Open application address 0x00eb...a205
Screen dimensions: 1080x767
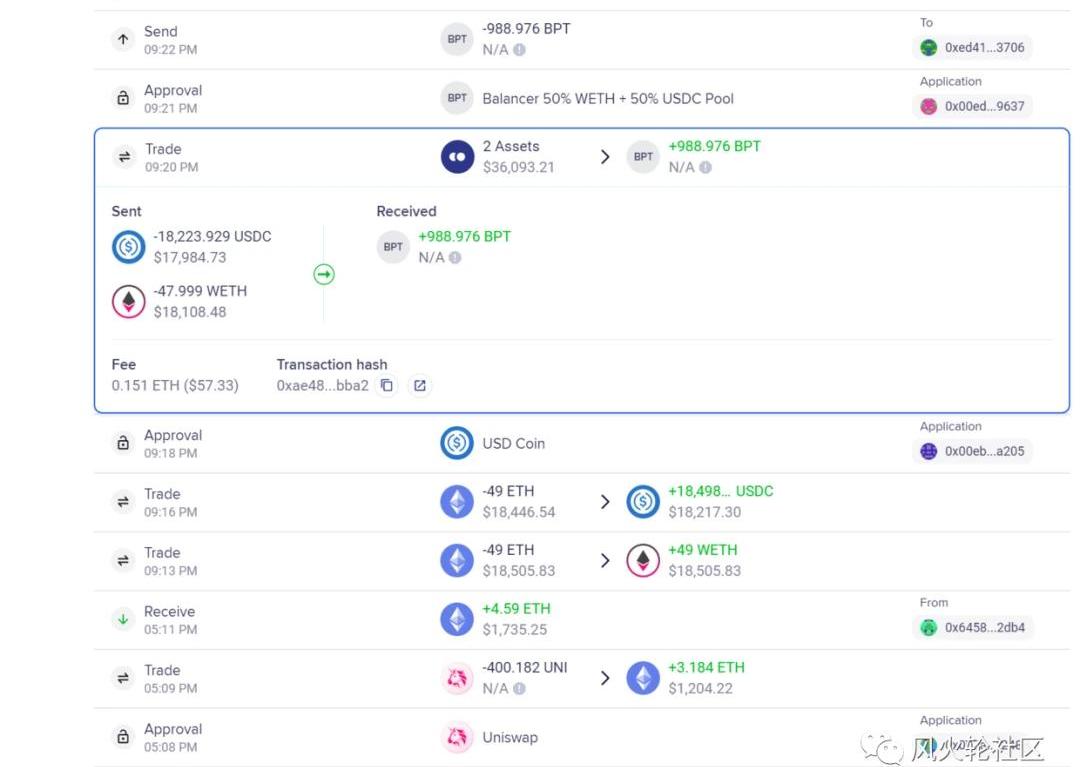[973, 451]
